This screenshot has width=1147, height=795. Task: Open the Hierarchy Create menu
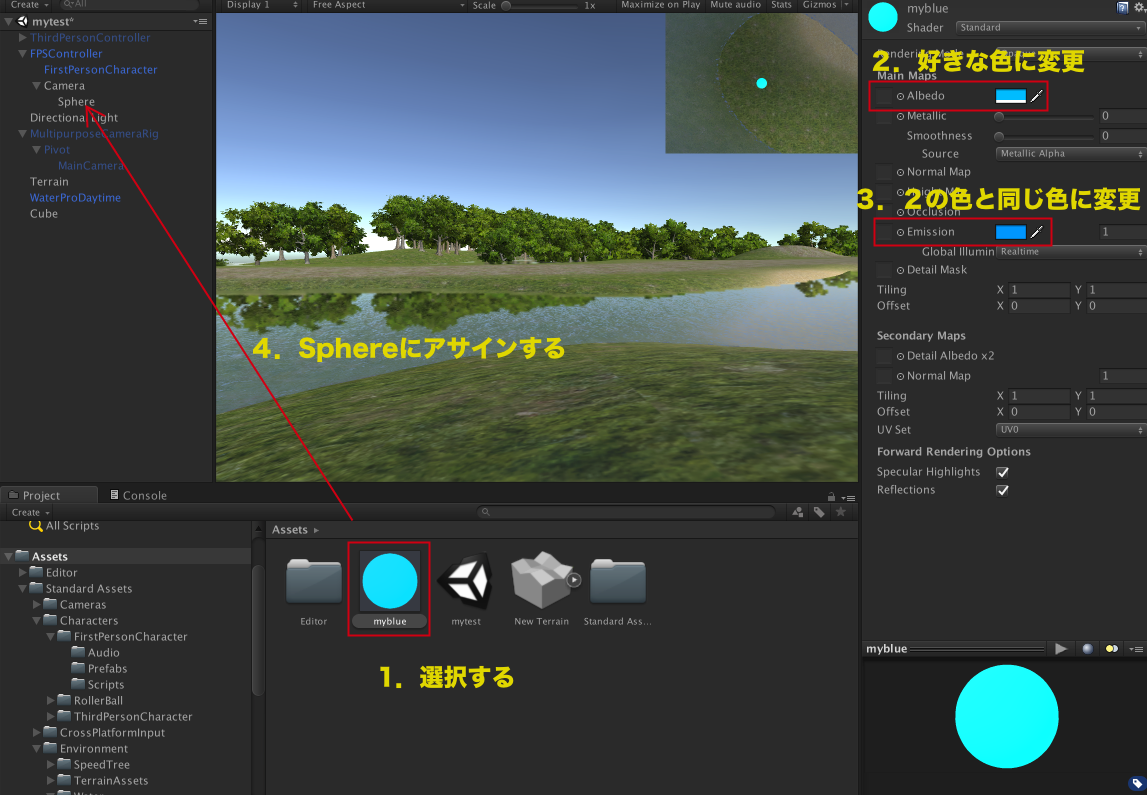(29, 5)
